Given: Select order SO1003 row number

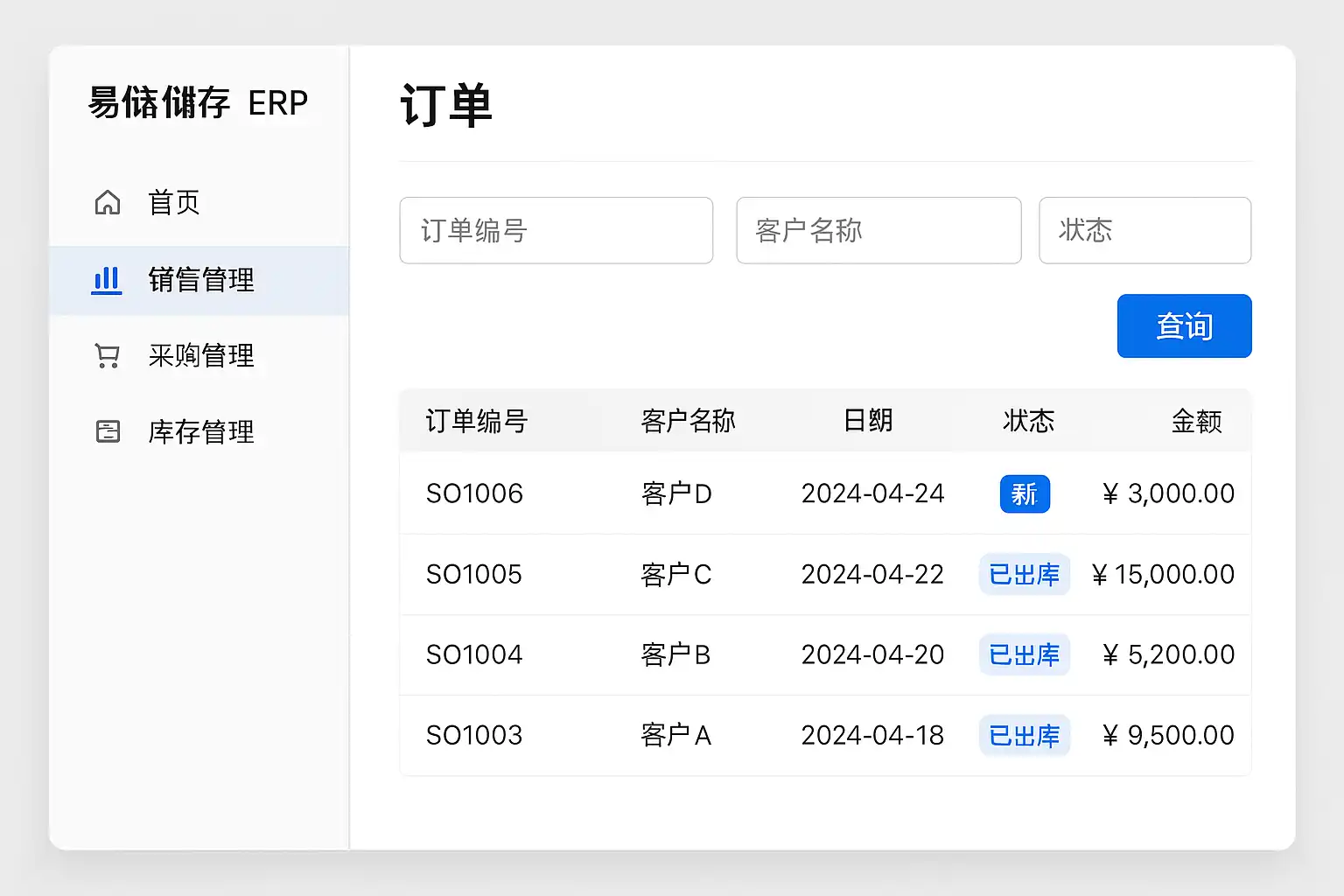Looking at the screenshot, I should pos(474,735).
